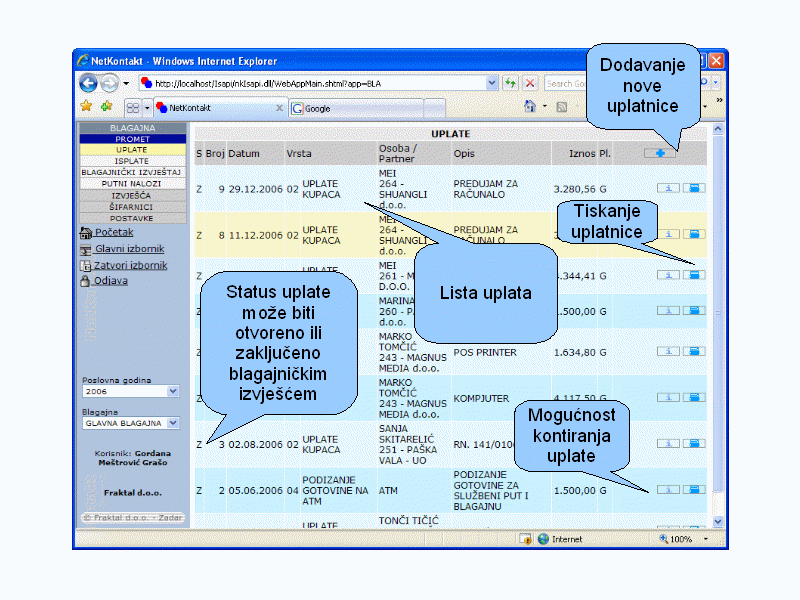The image size is (800, 600).
Task: Print uplatnica for .500,00 MARINA row
Action: [694, 310]
